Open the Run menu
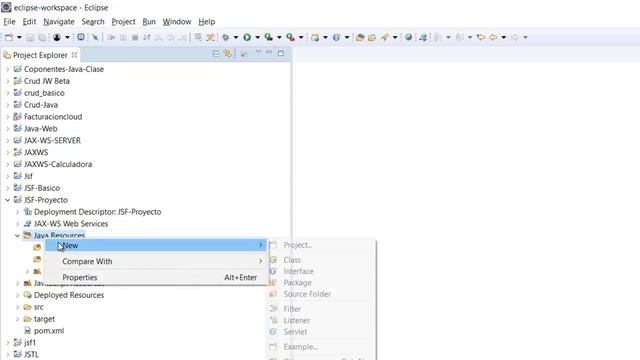 click(149, 22)
